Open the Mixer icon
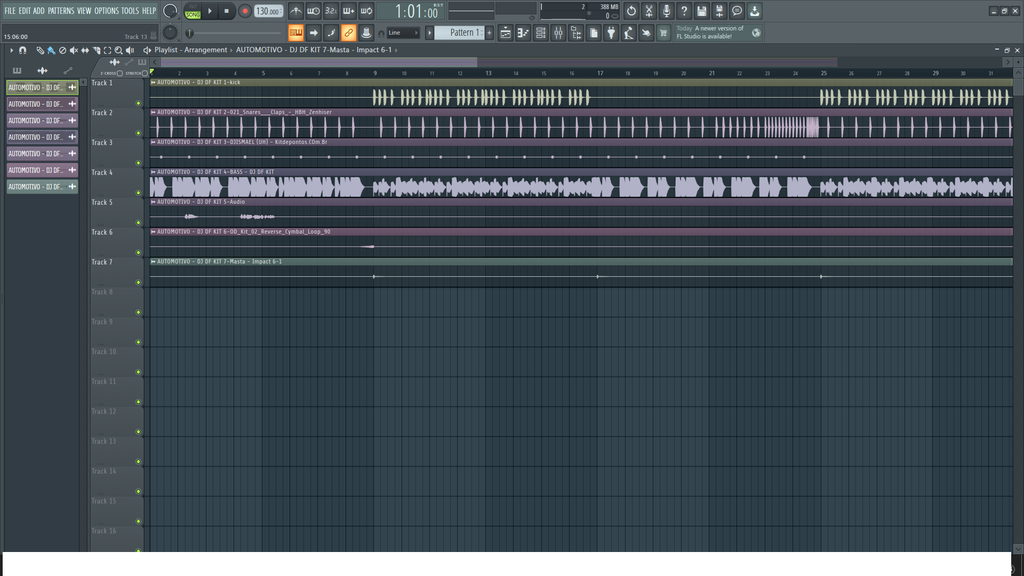Screen dimensions: 1024x576 click(558, 33)
